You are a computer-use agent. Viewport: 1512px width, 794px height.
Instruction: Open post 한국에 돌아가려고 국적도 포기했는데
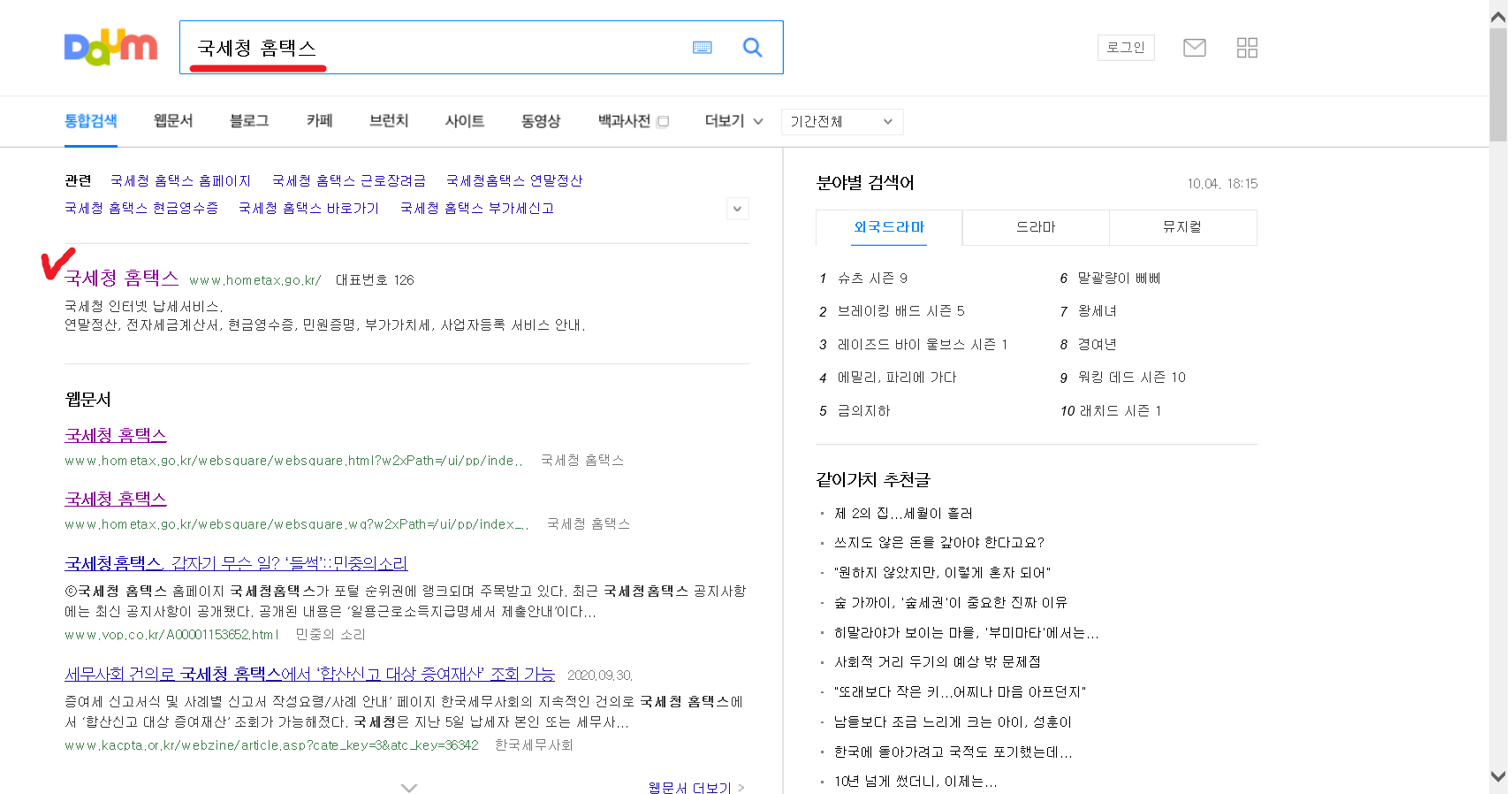pos(953,752)
